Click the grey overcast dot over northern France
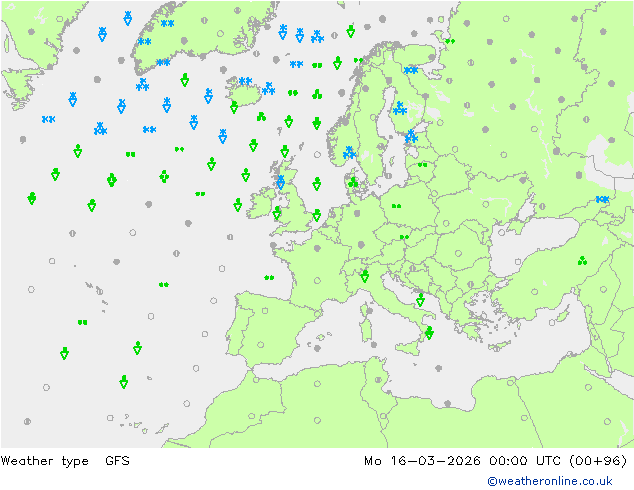The width and height of the screenshot is (634, 490). (x=317, y=248)
